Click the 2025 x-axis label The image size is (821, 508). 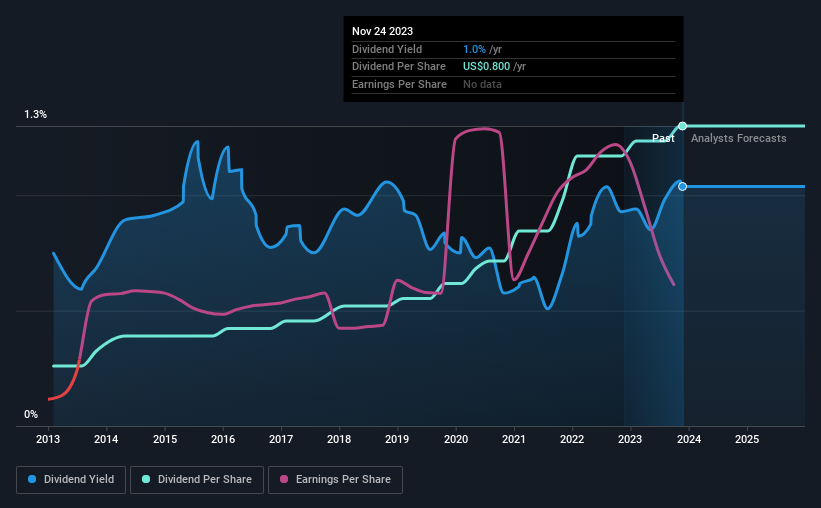point(747,439)
